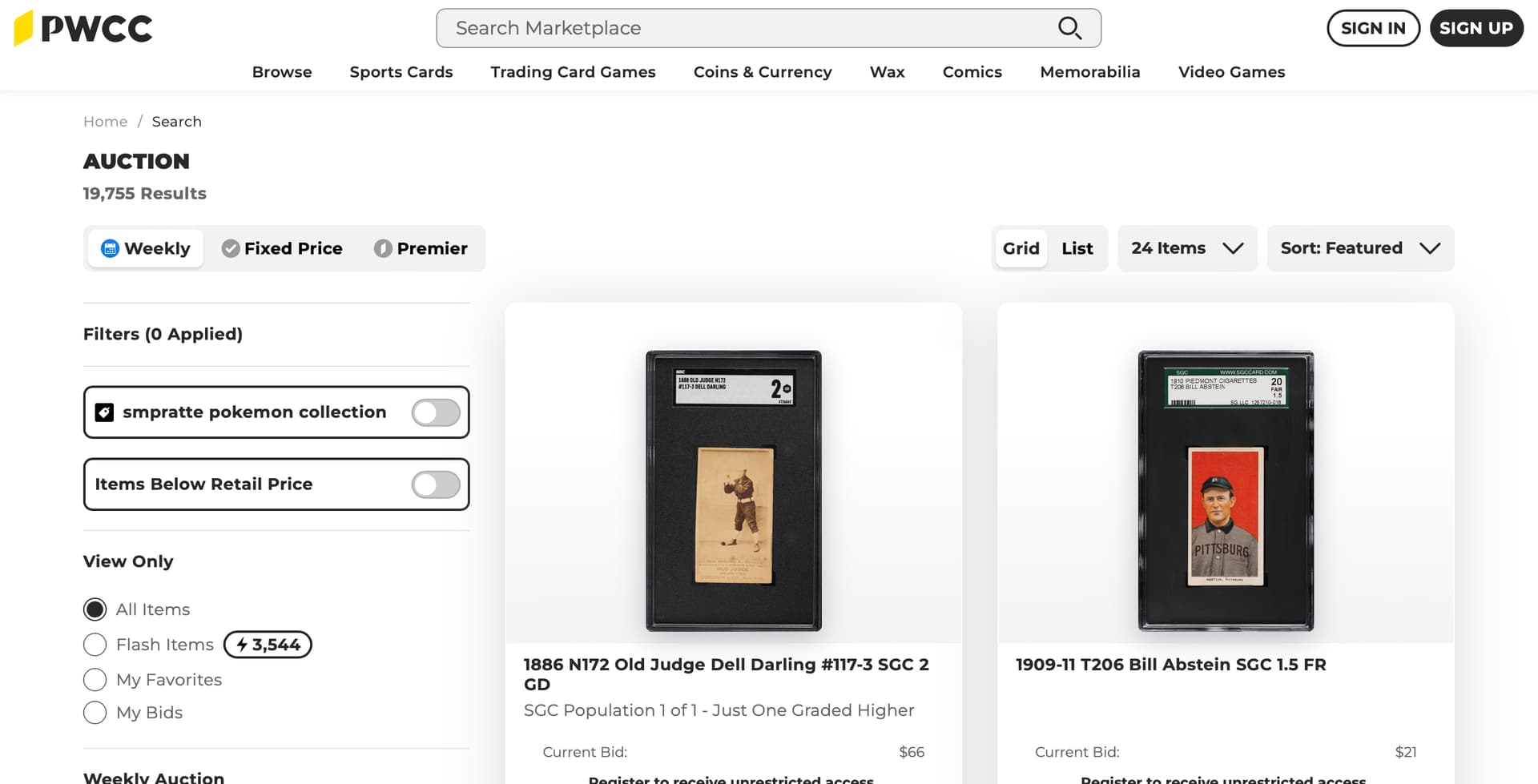
Task: Go to the Home breadcrumb link
Action: click(105, 122)
